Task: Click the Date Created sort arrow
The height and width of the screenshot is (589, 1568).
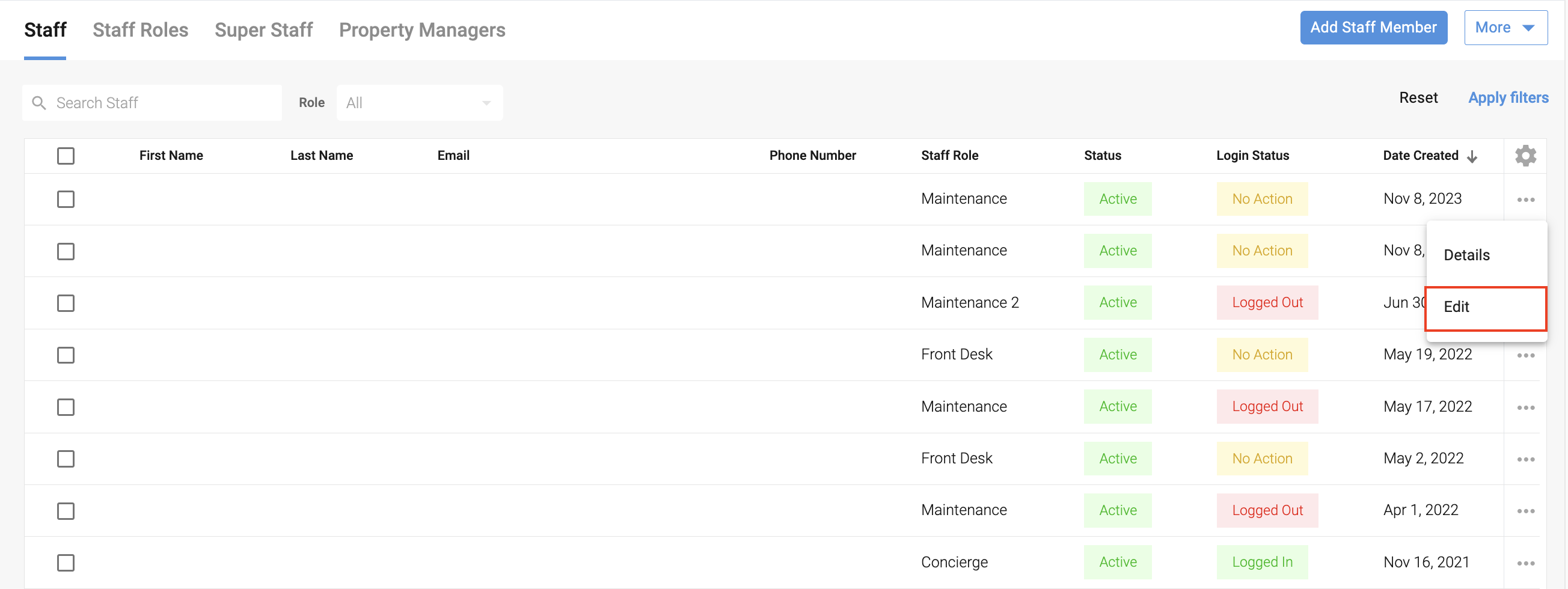Action: (1472, 156)
